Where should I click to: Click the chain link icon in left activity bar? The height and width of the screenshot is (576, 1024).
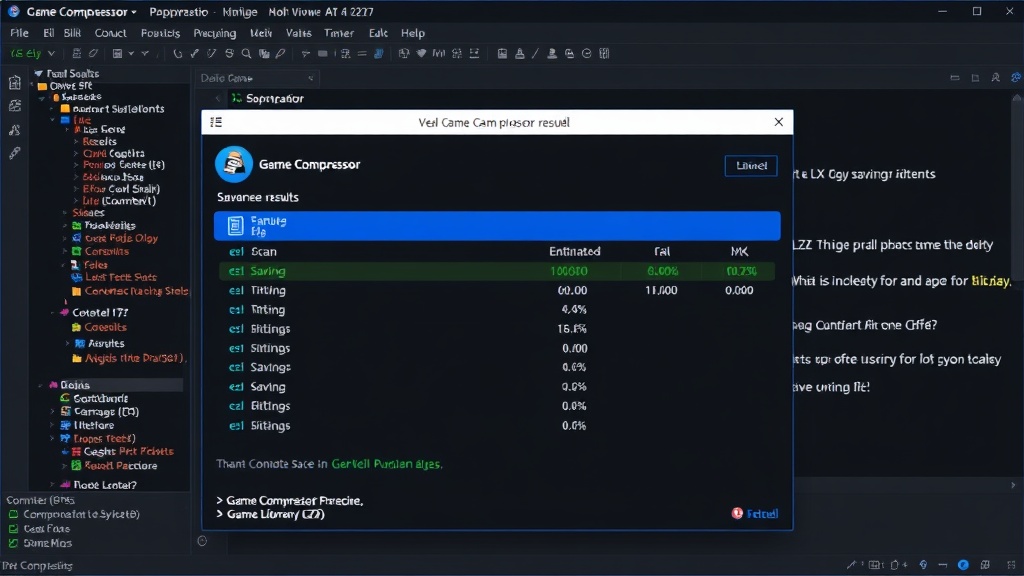coord(14,153)
